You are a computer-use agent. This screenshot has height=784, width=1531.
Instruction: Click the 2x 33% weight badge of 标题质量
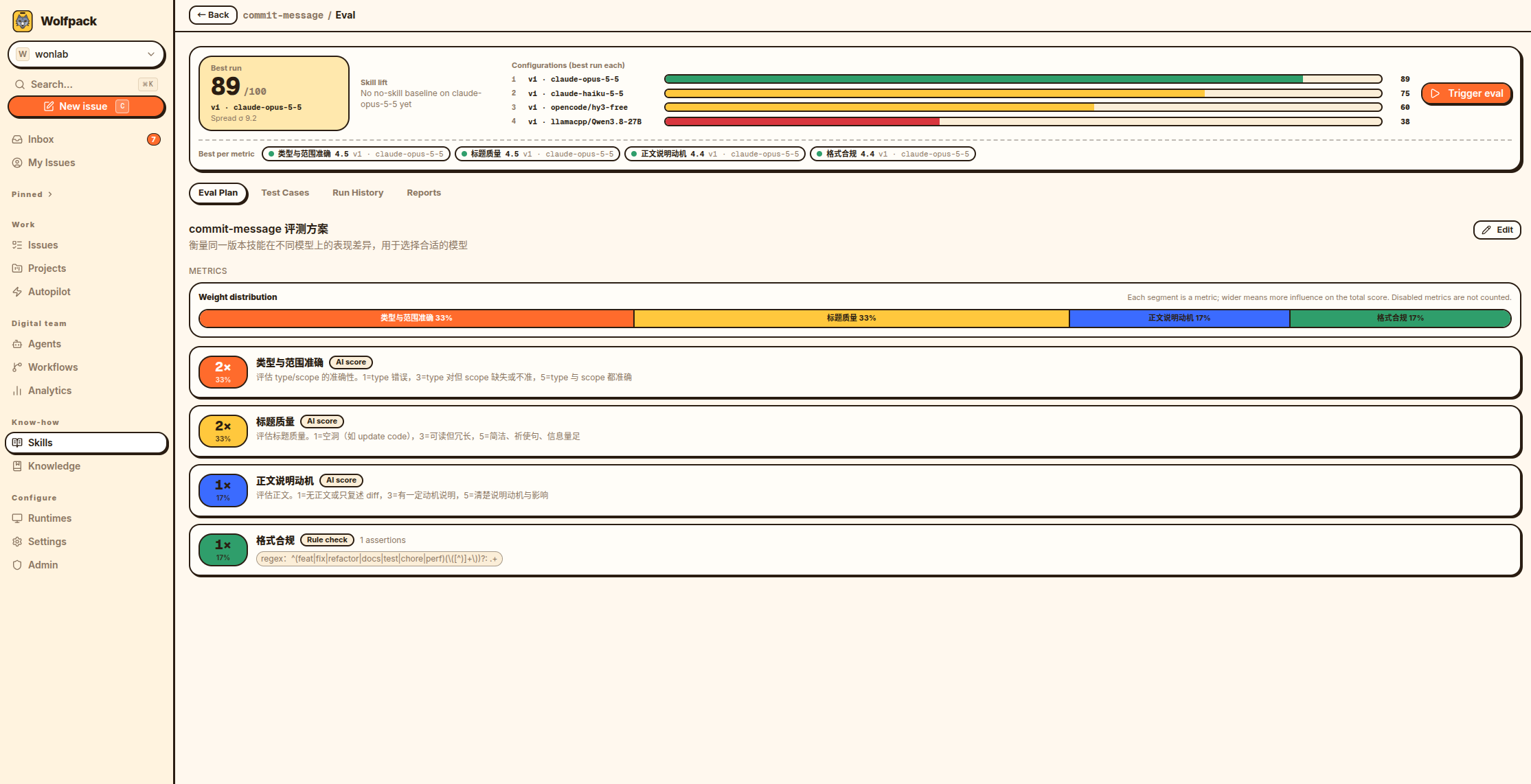coord(223,431)
